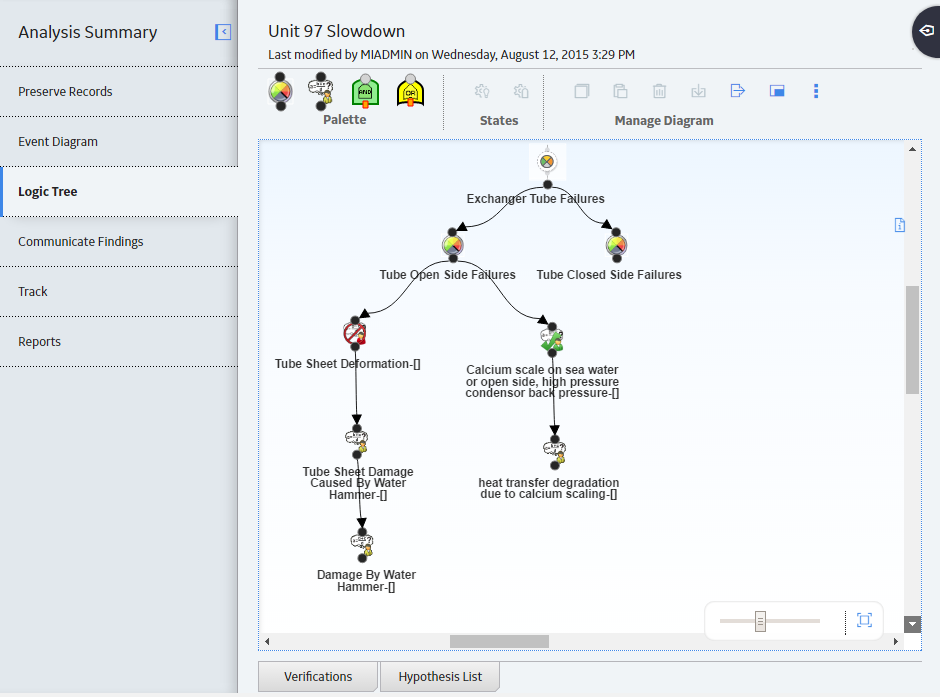
Task: Click the vertical scrollbar up arrow
Action: [x=912, y=149]
